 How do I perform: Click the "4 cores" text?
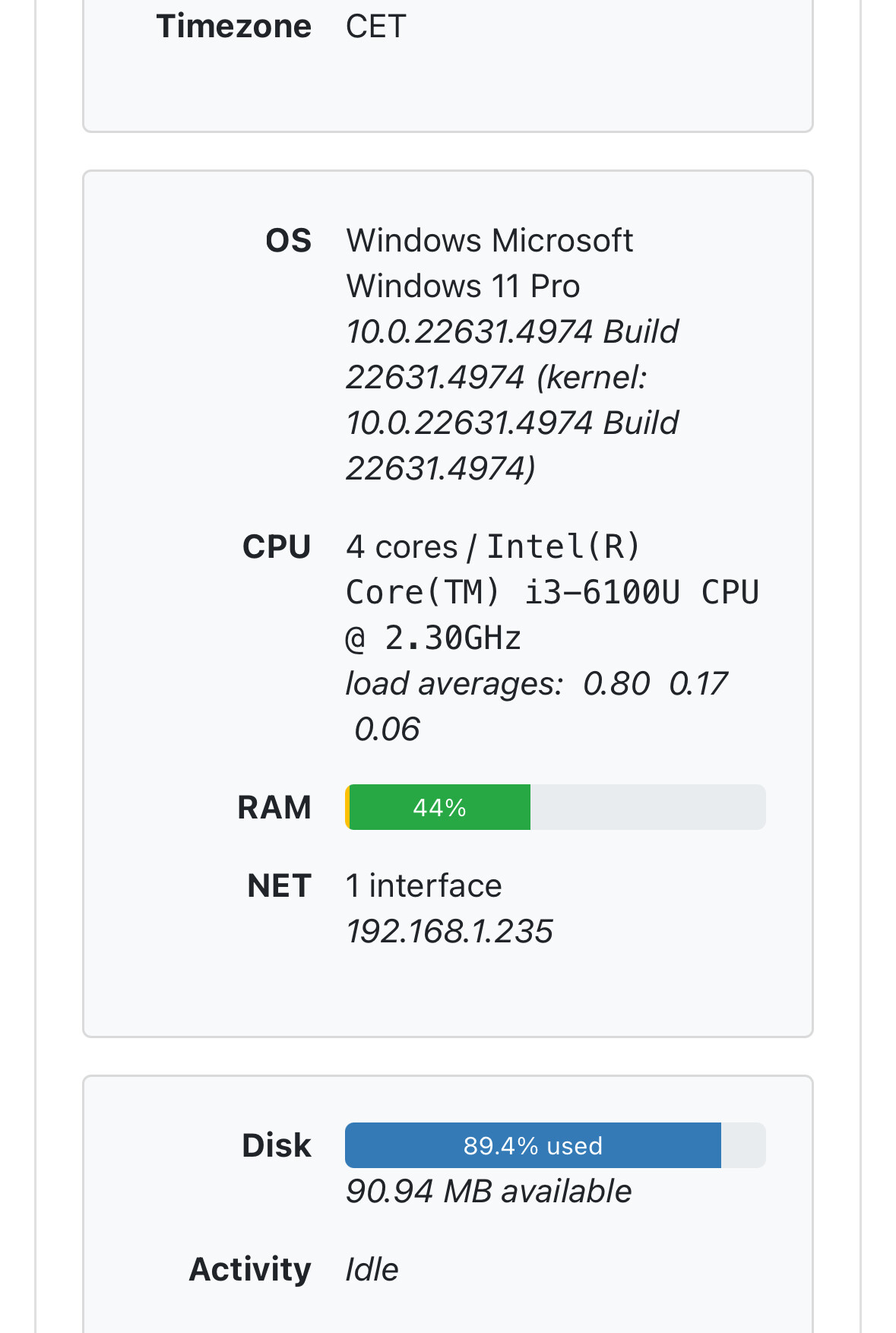[401, 547]
